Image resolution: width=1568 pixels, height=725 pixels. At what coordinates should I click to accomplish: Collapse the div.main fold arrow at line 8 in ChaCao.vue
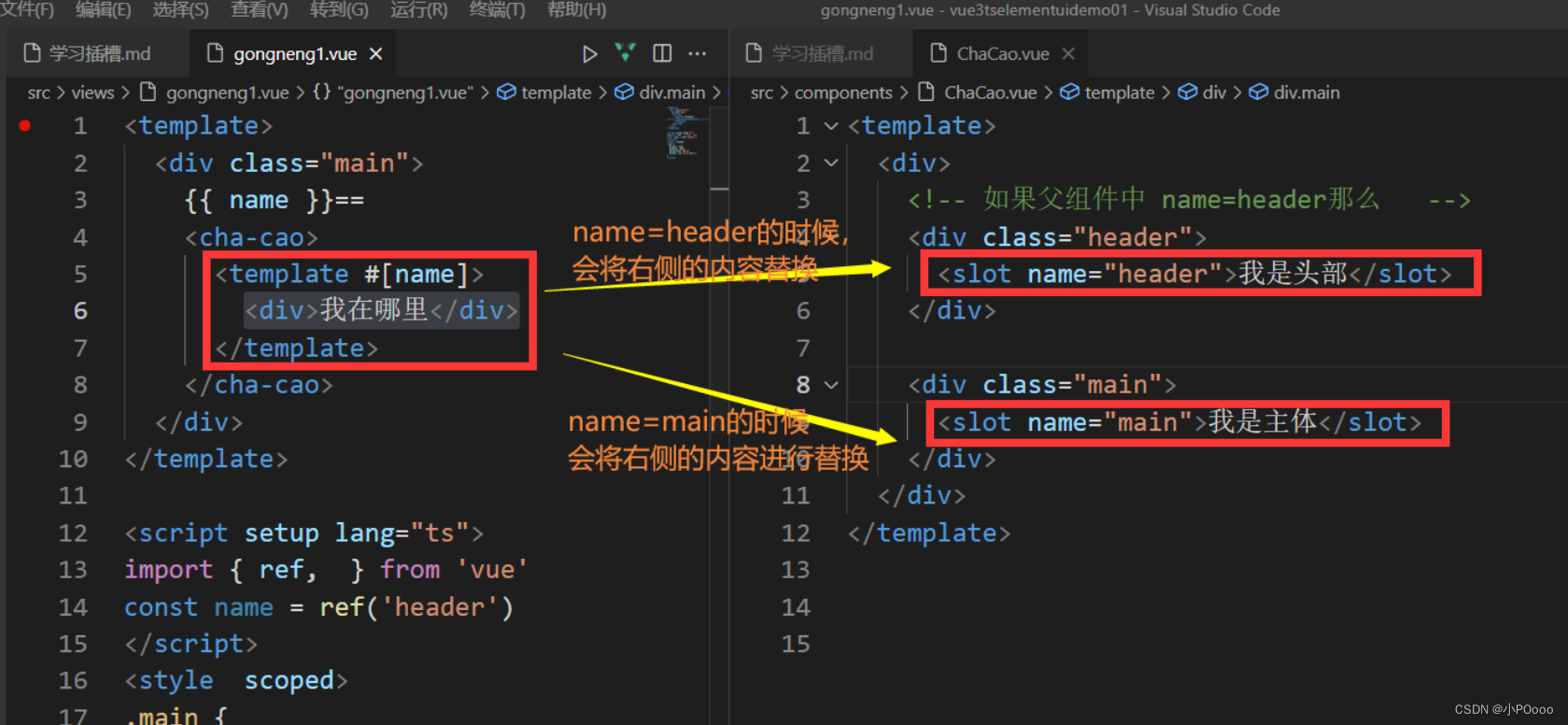(831, 385)
